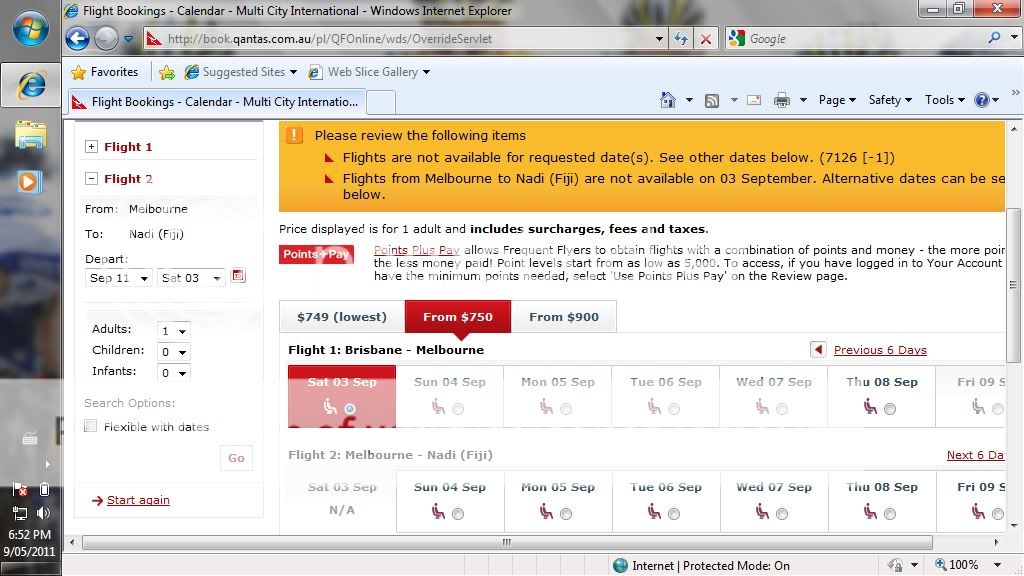Open the Tools menu
The image size is (1024, 576).
coord(944,100)
